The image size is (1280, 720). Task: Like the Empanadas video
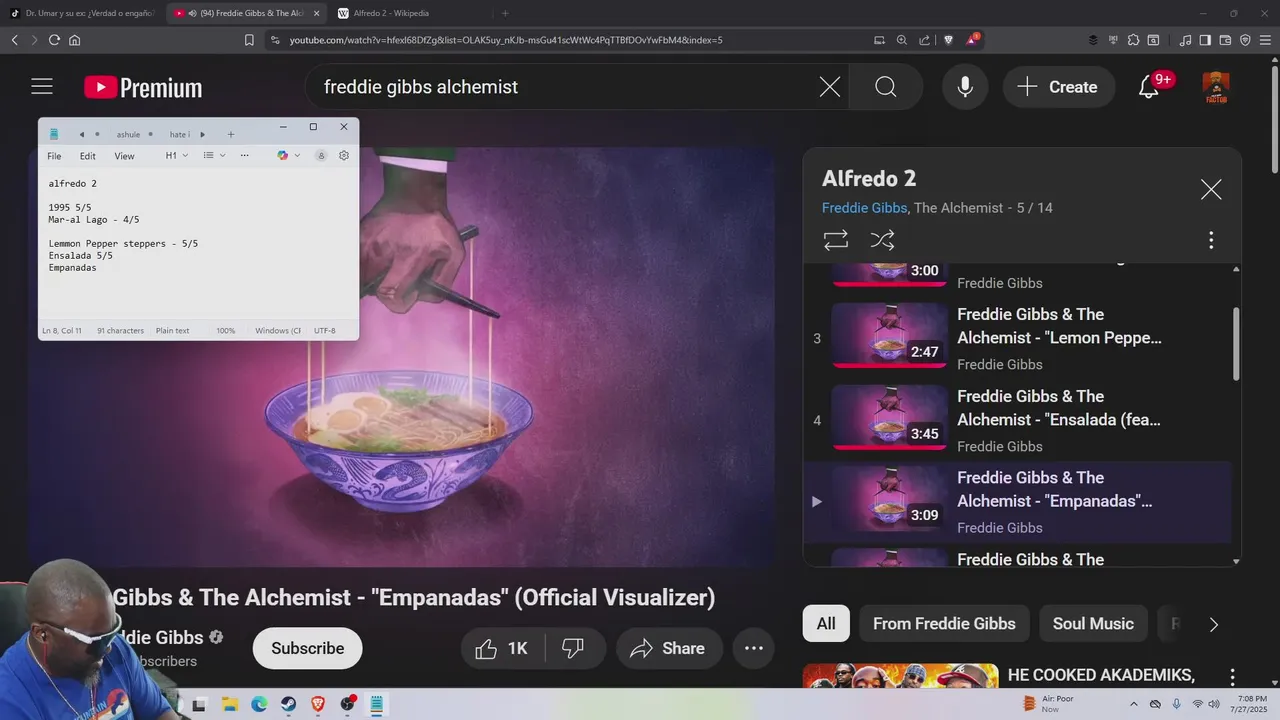(501, 648)
